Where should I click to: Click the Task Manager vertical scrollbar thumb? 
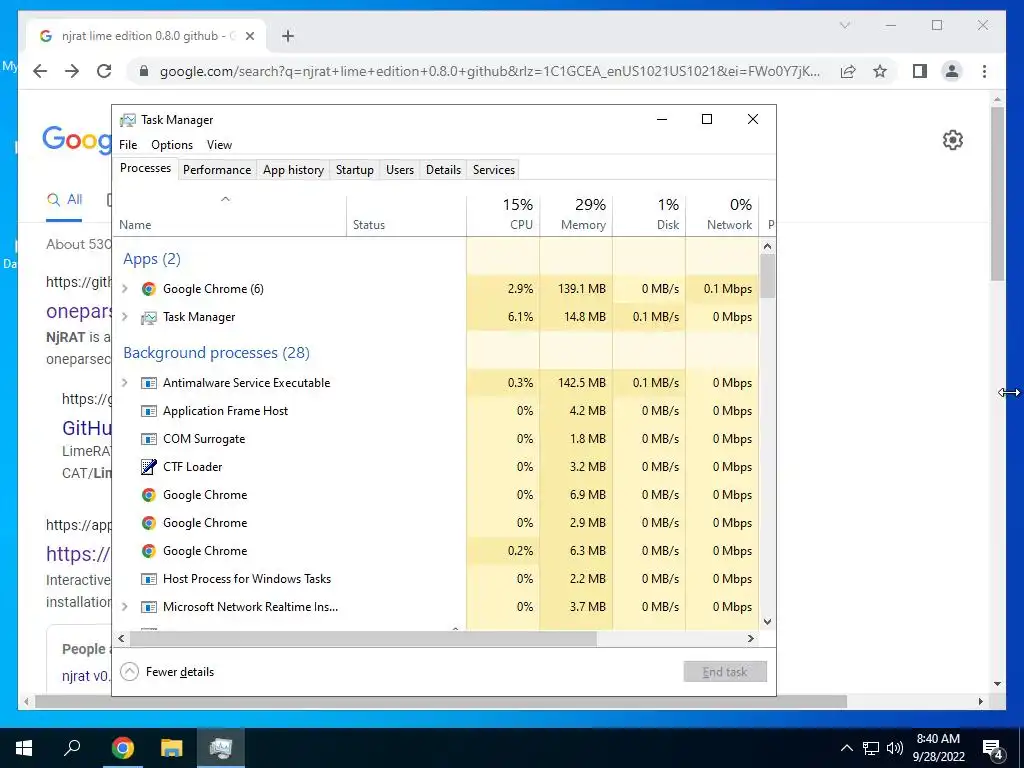tap(767, 276)
